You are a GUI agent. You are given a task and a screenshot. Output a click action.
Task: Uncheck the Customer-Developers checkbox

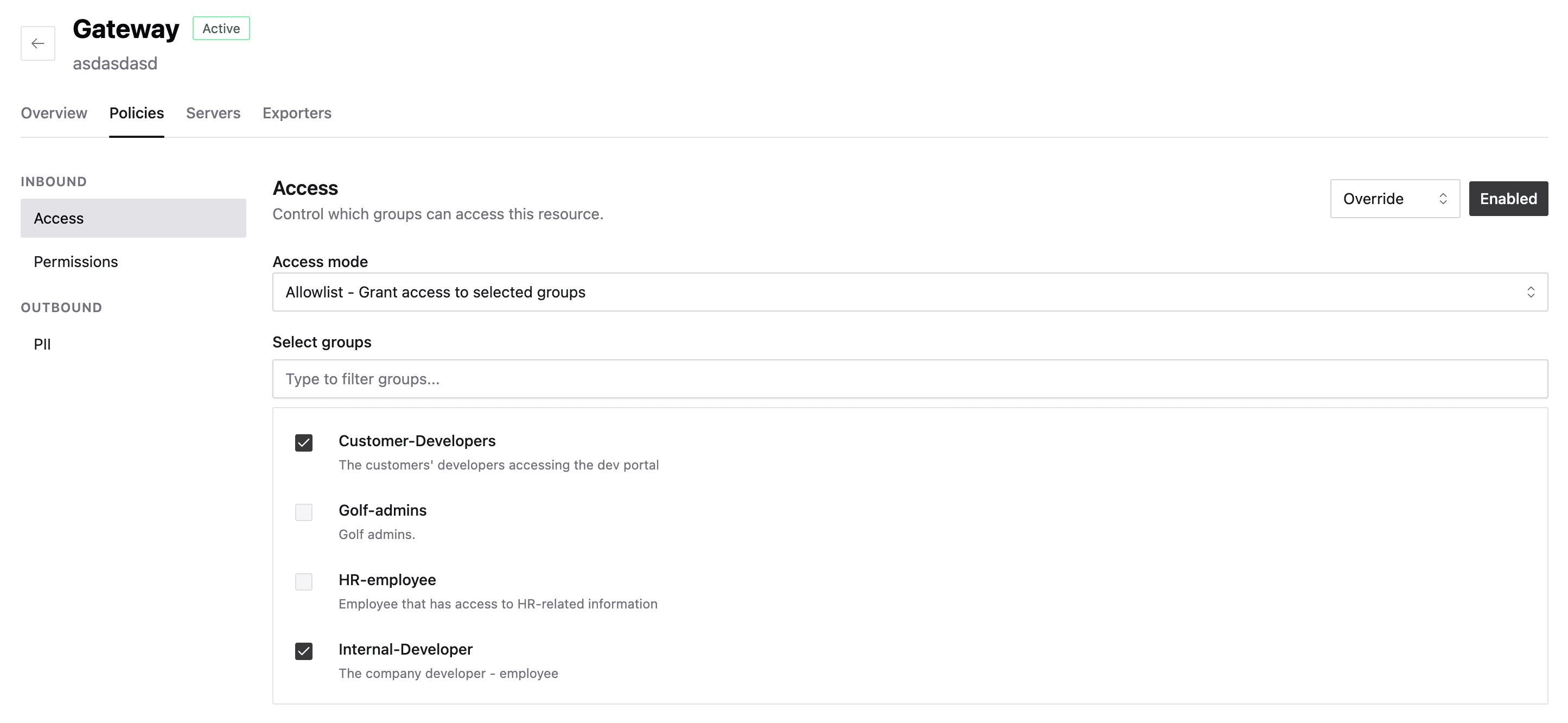click(304, 443)
